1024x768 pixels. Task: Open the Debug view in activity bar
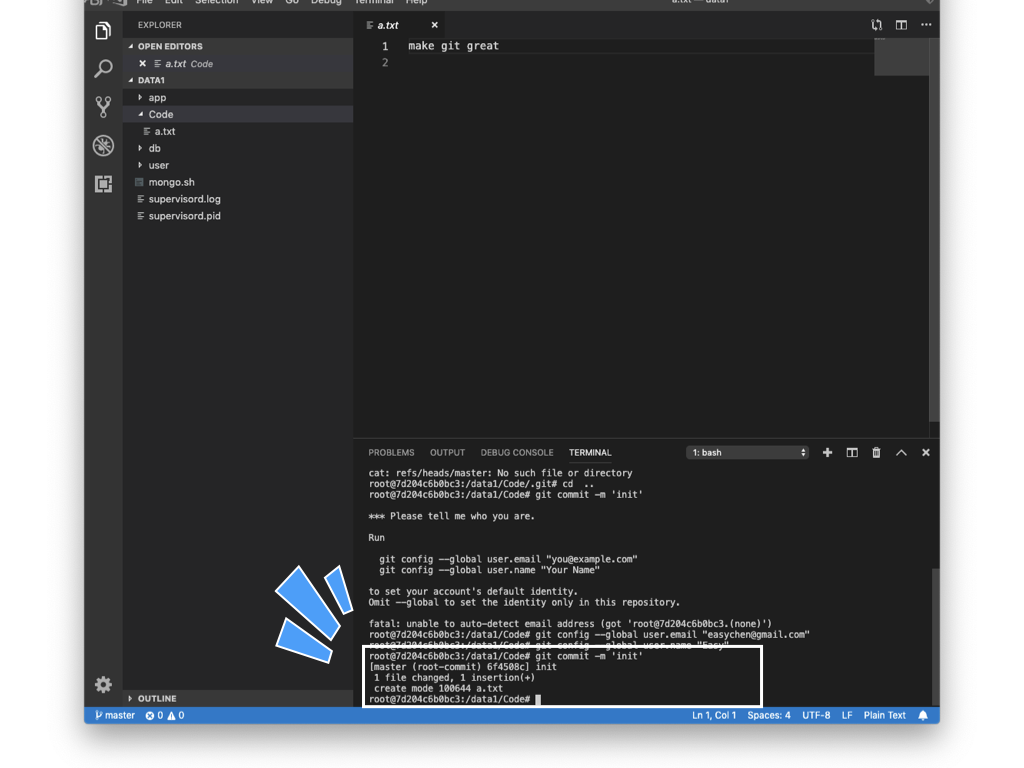[103, 146]
